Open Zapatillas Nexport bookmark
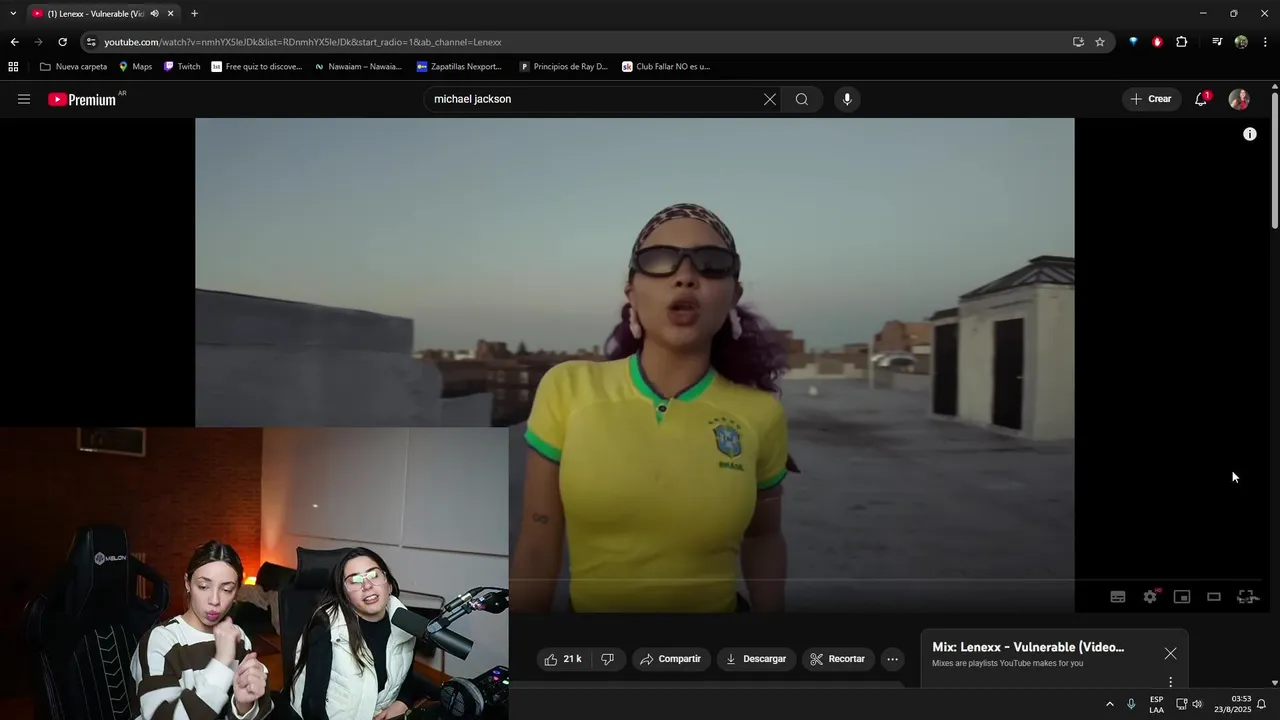1280x720 pixels. 459,67
